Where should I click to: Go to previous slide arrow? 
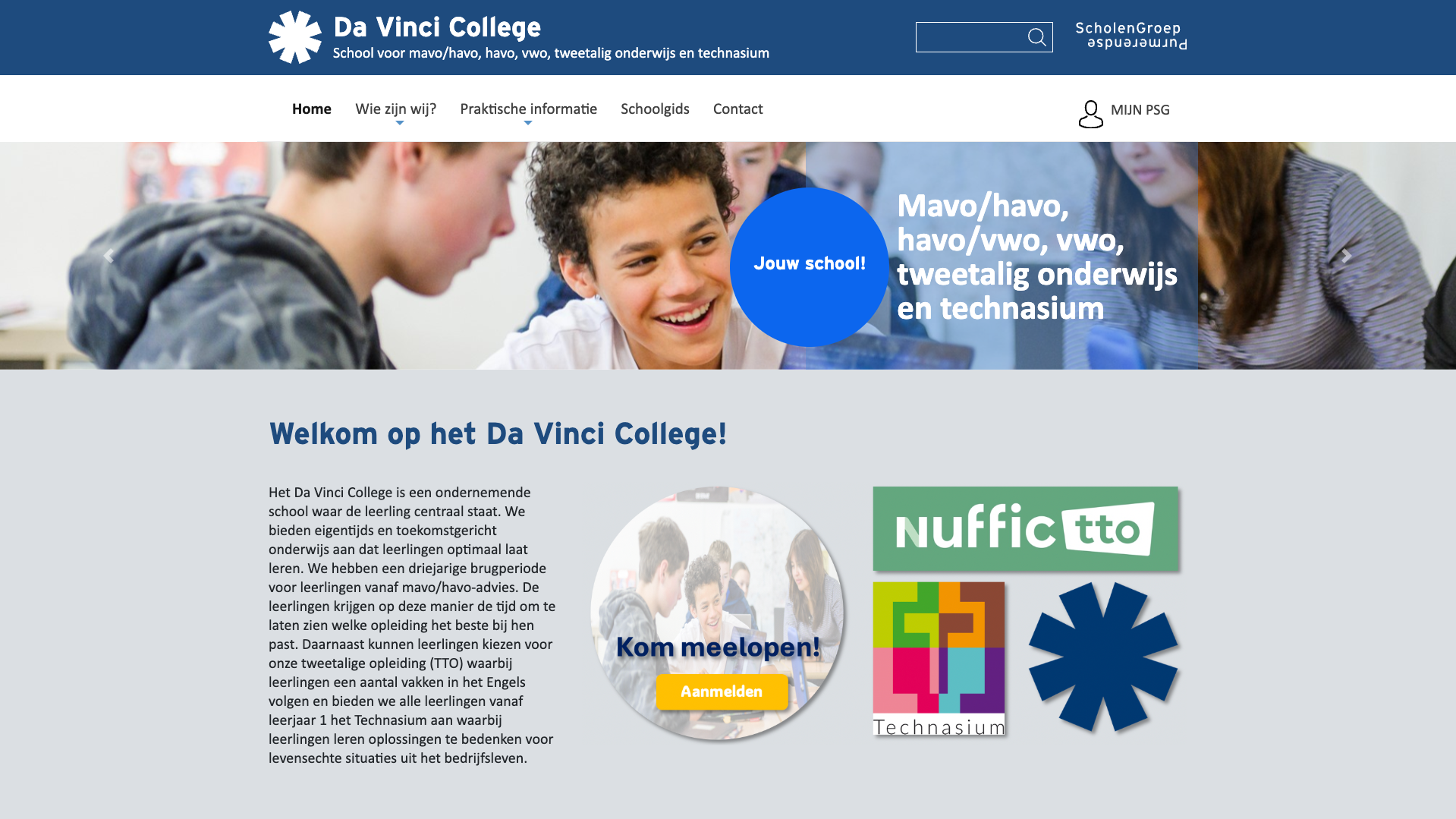point(108,256)
